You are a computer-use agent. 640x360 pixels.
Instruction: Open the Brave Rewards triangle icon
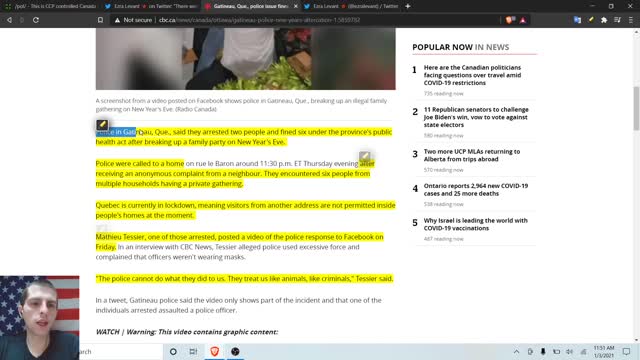click(523, 20)
